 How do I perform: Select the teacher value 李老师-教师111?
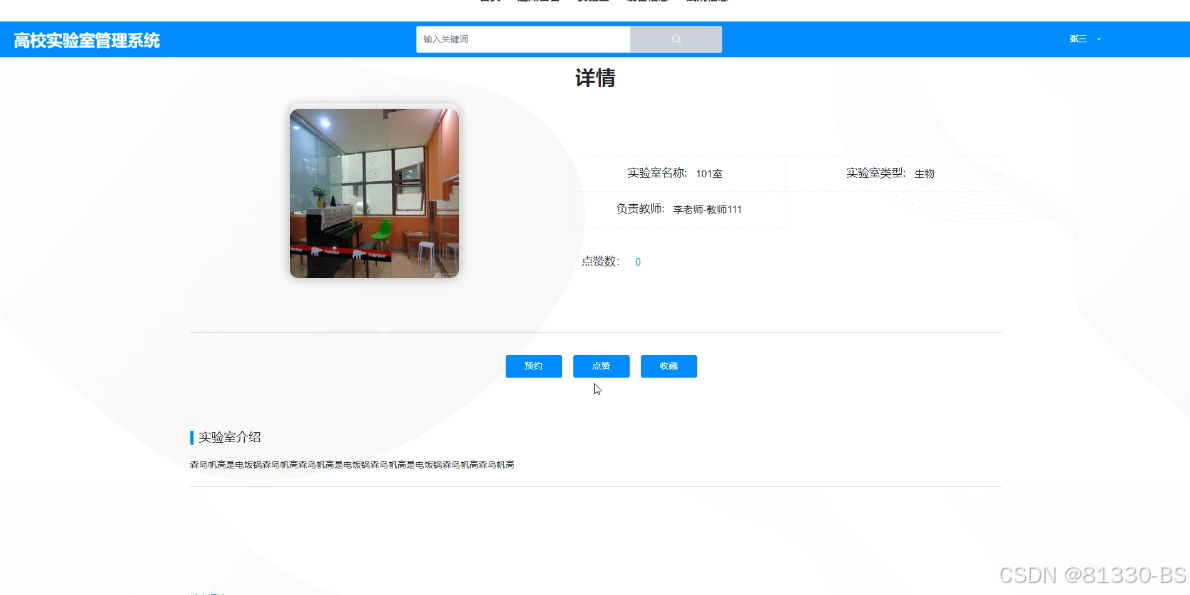(707, 209)
